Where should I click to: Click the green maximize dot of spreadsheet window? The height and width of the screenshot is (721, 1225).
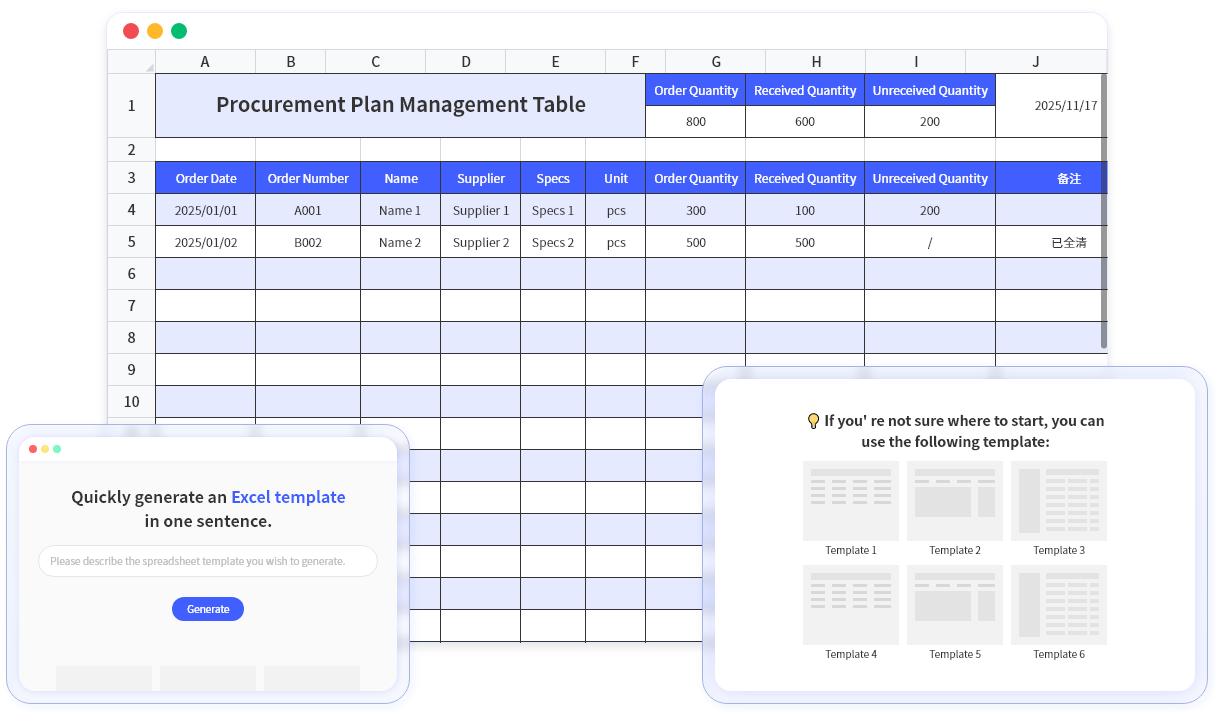pyautogui.click(x=179, y=31)
